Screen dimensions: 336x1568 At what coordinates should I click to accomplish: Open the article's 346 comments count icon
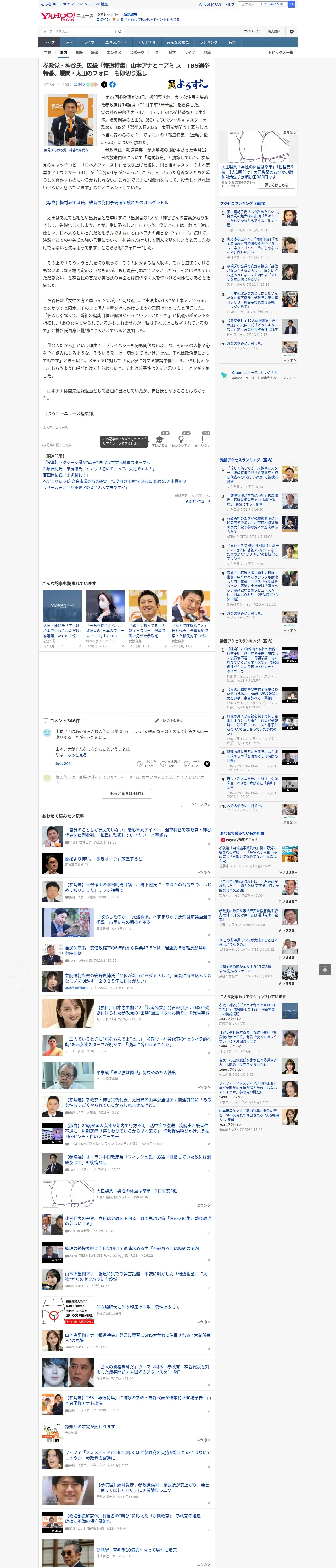point(79,85)
